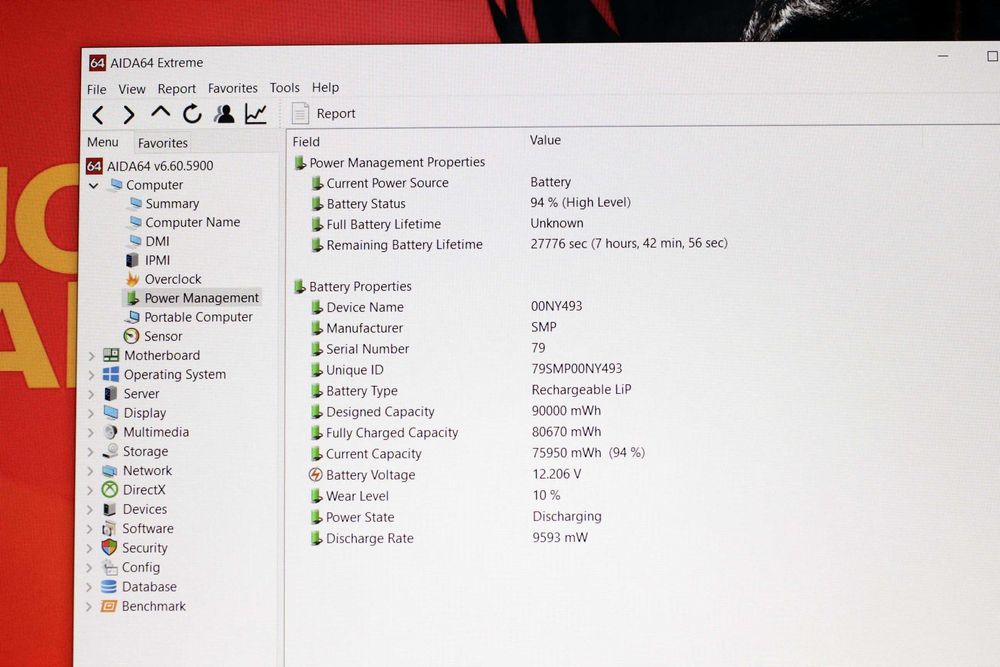The width and height of the screenshot is (1000, 667).
Task: Open the Favorites menu in the menu bar
Action: tap(233, 88)
